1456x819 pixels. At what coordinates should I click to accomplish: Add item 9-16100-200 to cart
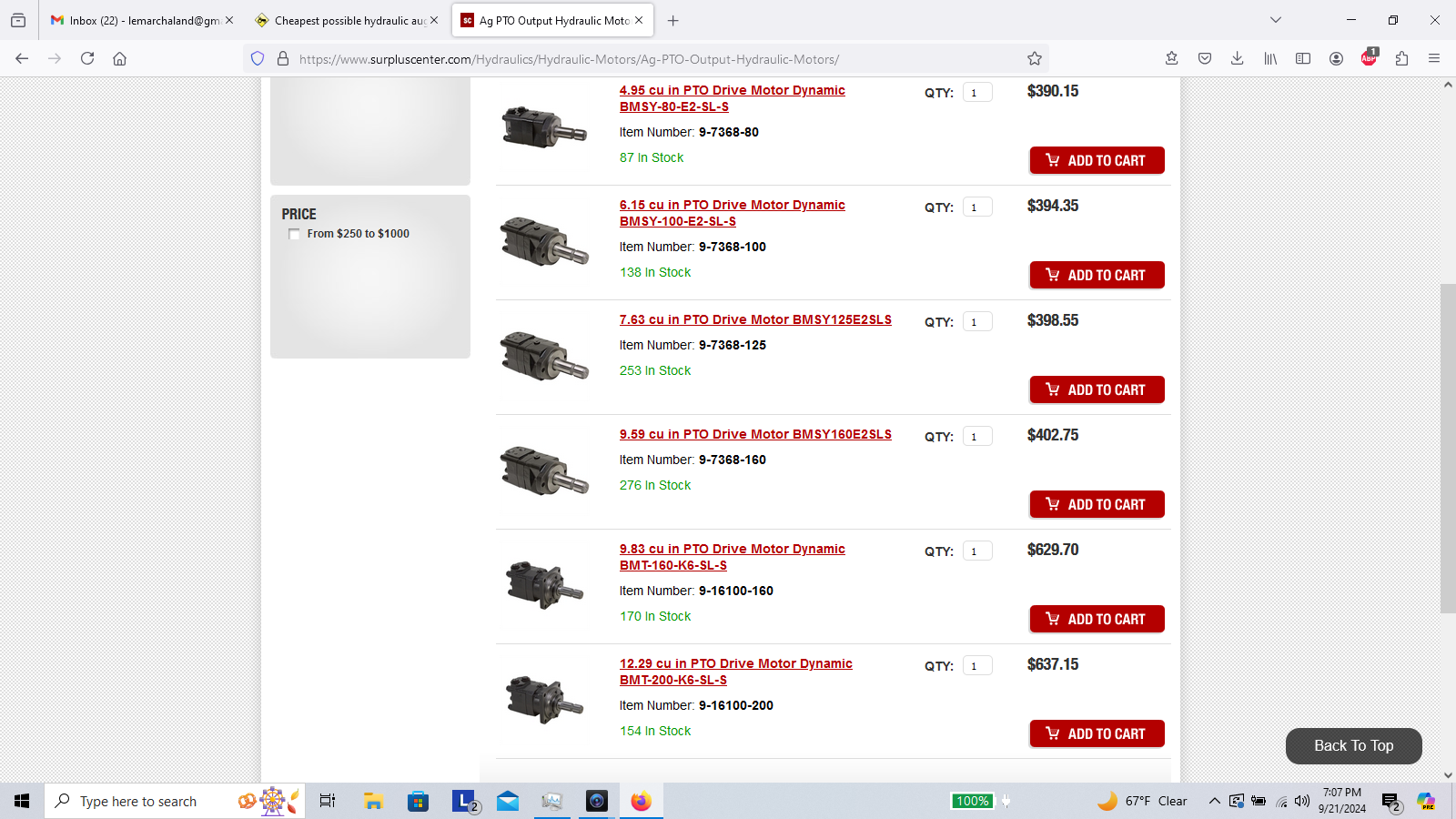click(x=1097, y=733)
